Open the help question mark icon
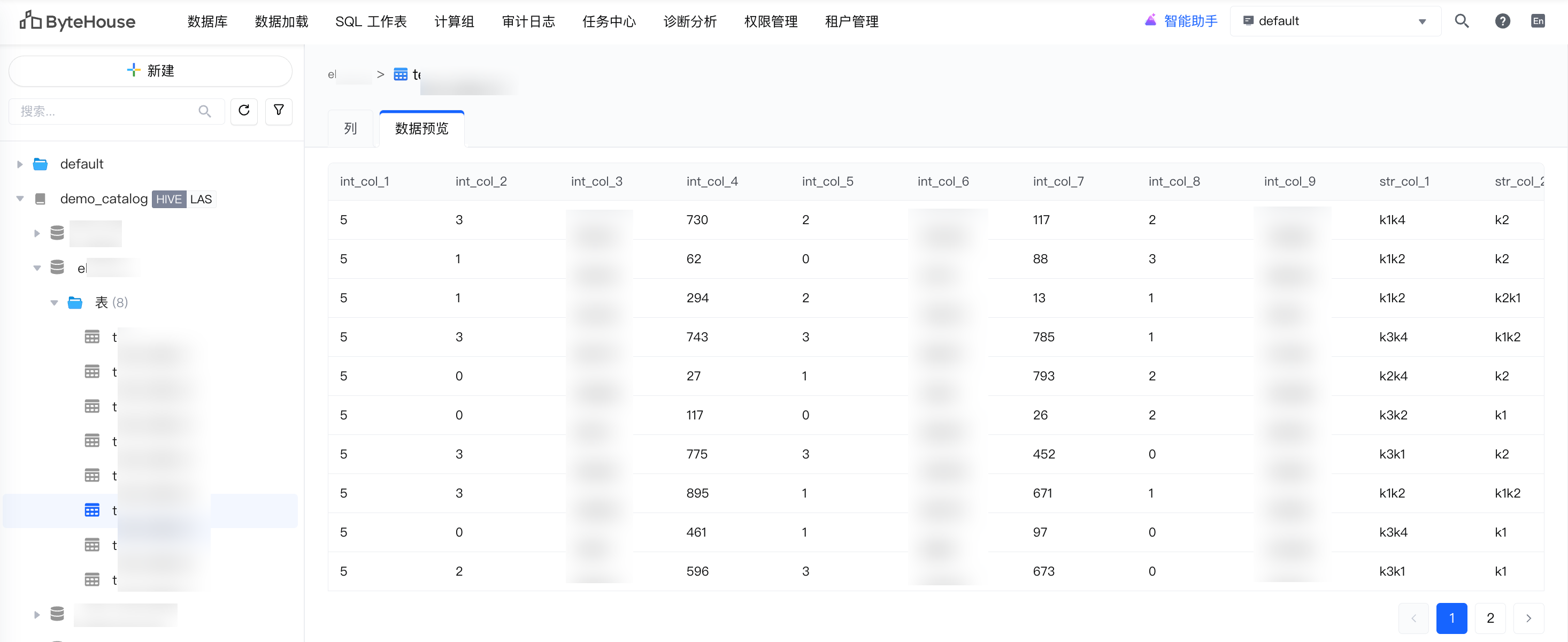1568x642 pixels. point(1502,21)
